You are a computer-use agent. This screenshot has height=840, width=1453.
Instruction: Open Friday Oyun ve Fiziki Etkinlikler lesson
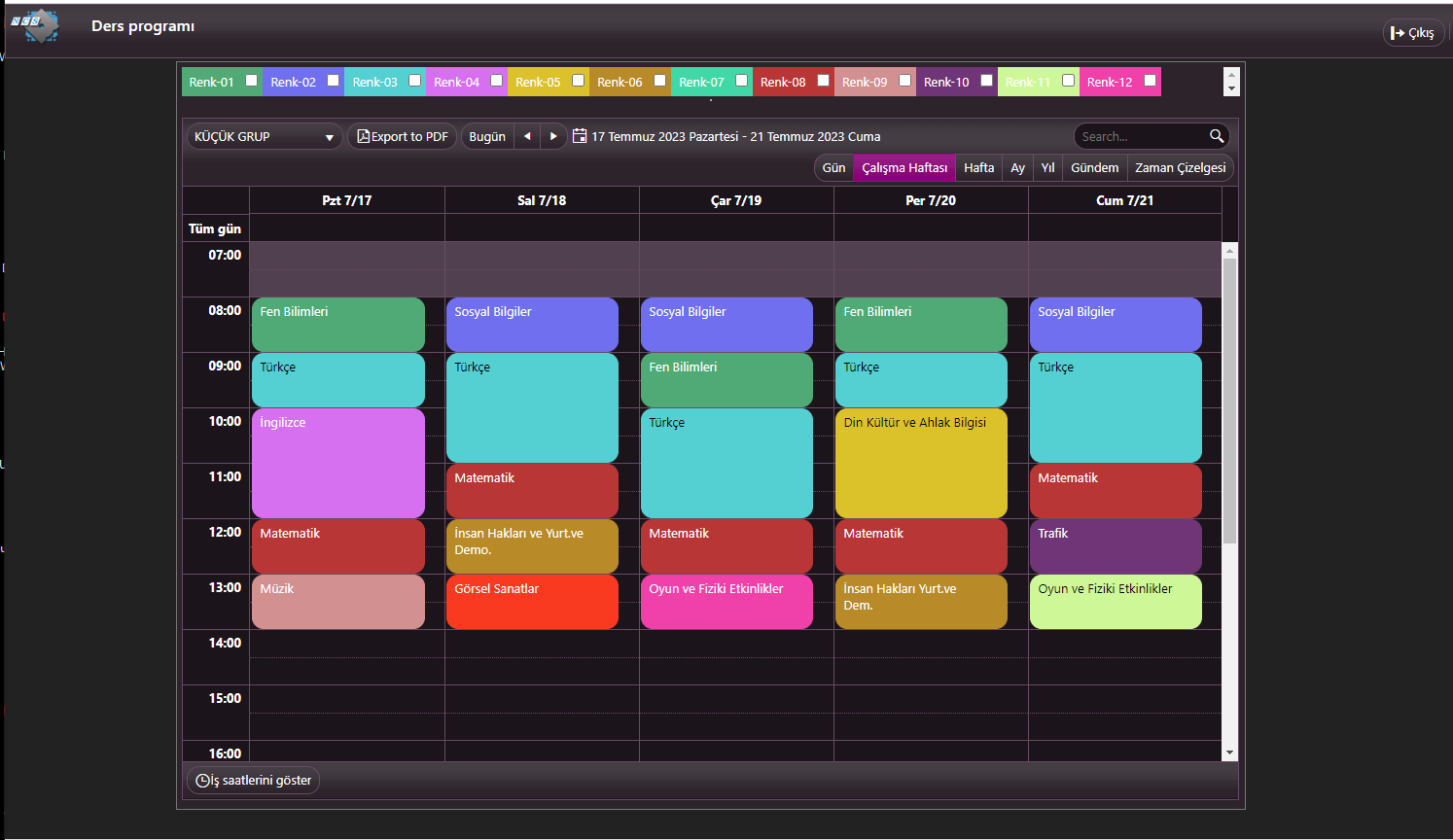[1116, 602]
